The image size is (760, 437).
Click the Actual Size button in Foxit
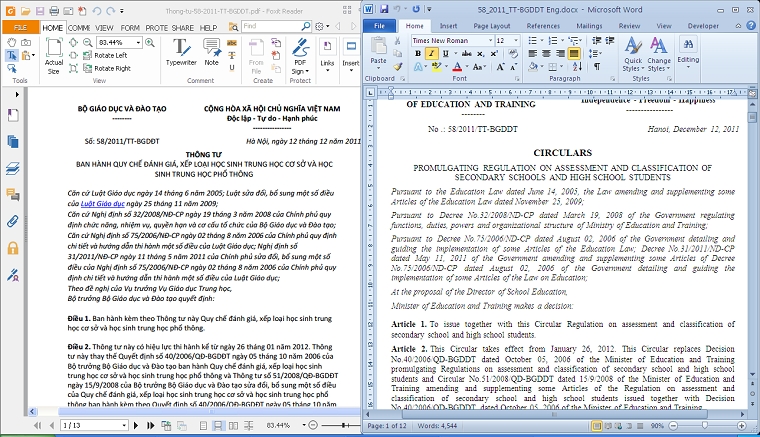tap(54, 56)
